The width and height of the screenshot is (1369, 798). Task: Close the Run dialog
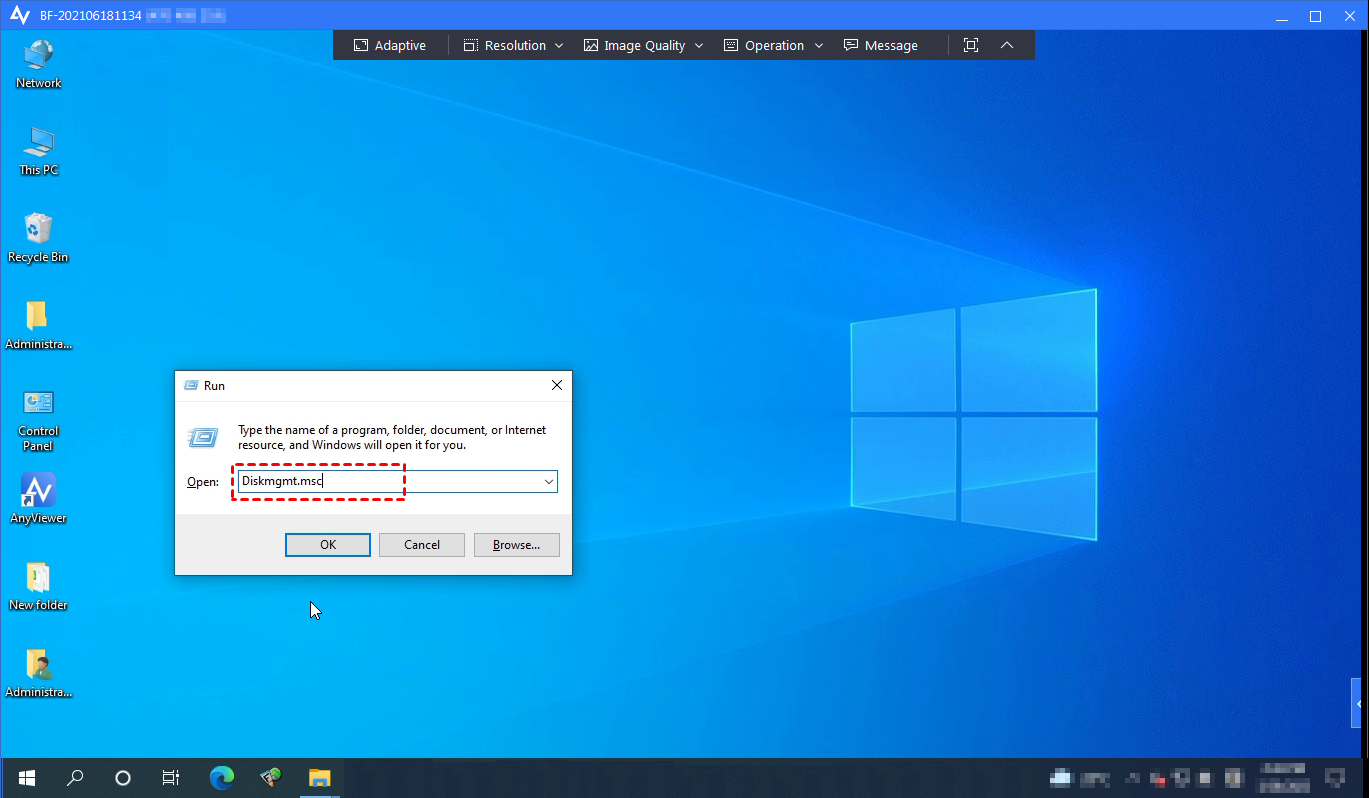click(557, 385)
